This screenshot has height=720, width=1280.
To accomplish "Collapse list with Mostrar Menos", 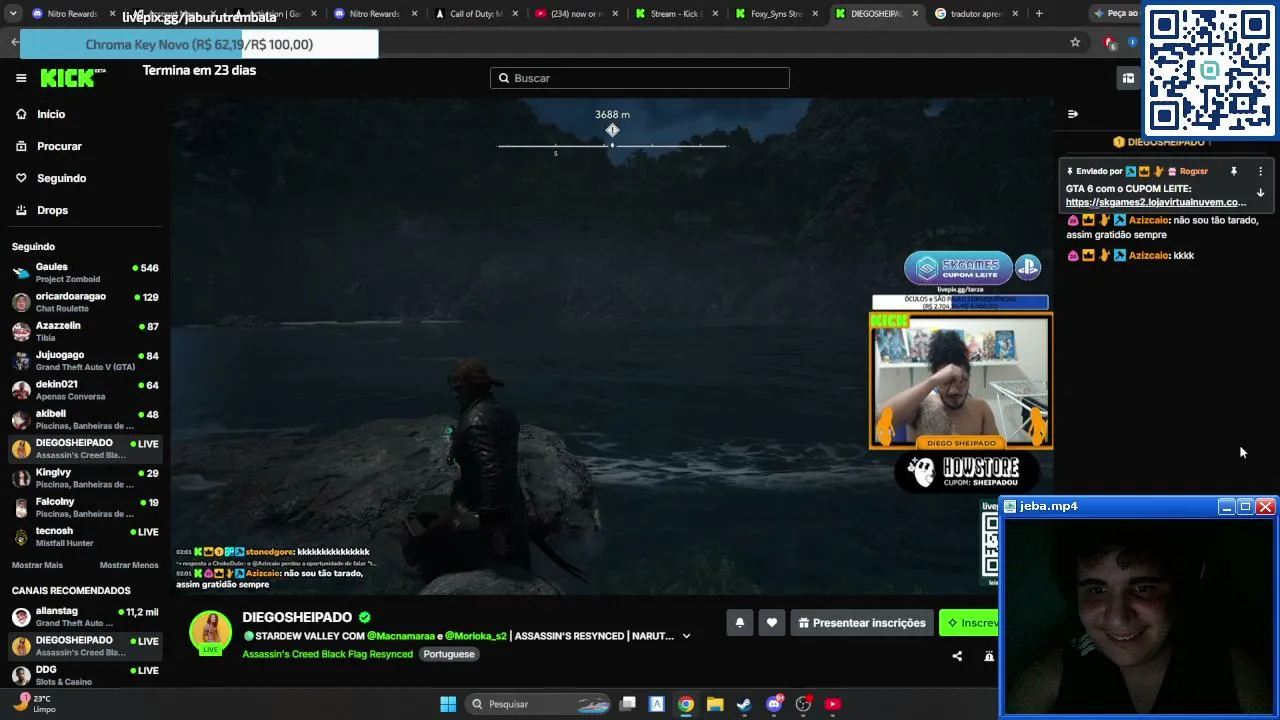I will click(129, 565).
